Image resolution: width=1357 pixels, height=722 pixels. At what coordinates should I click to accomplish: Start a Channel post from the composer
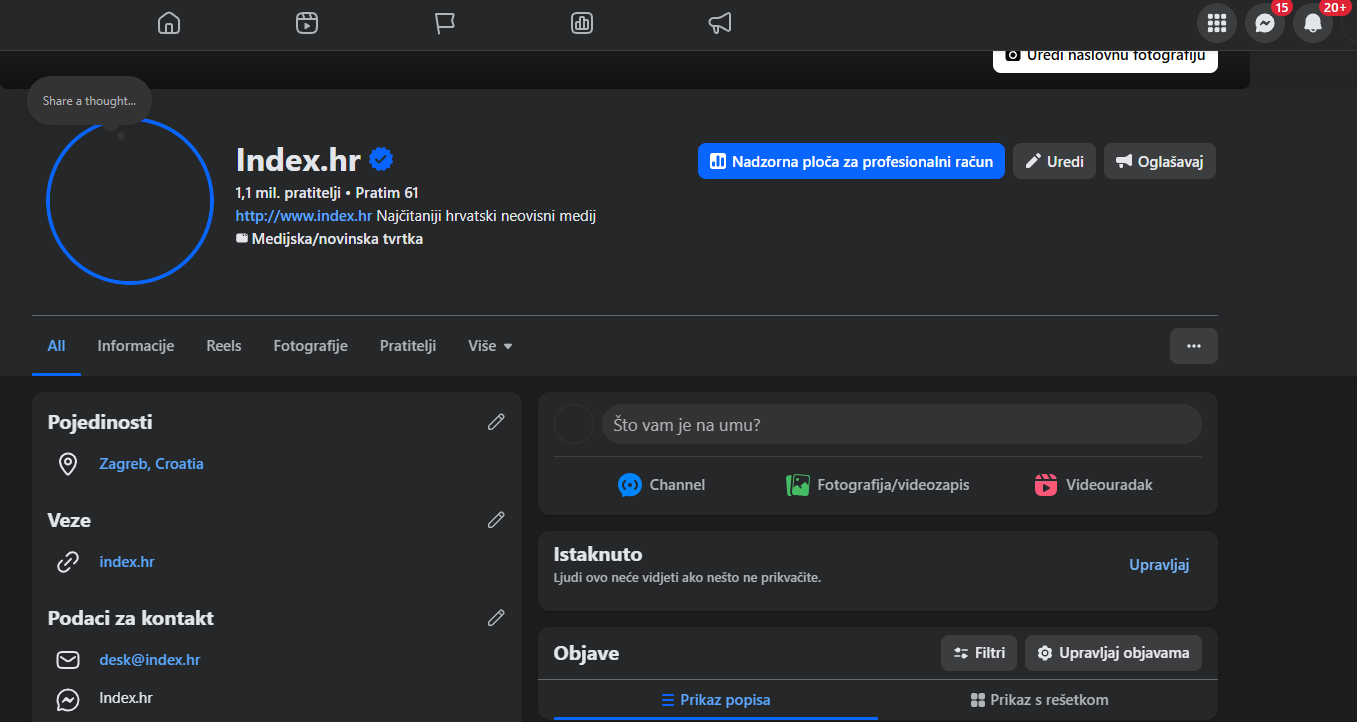(x=661, y=485)
